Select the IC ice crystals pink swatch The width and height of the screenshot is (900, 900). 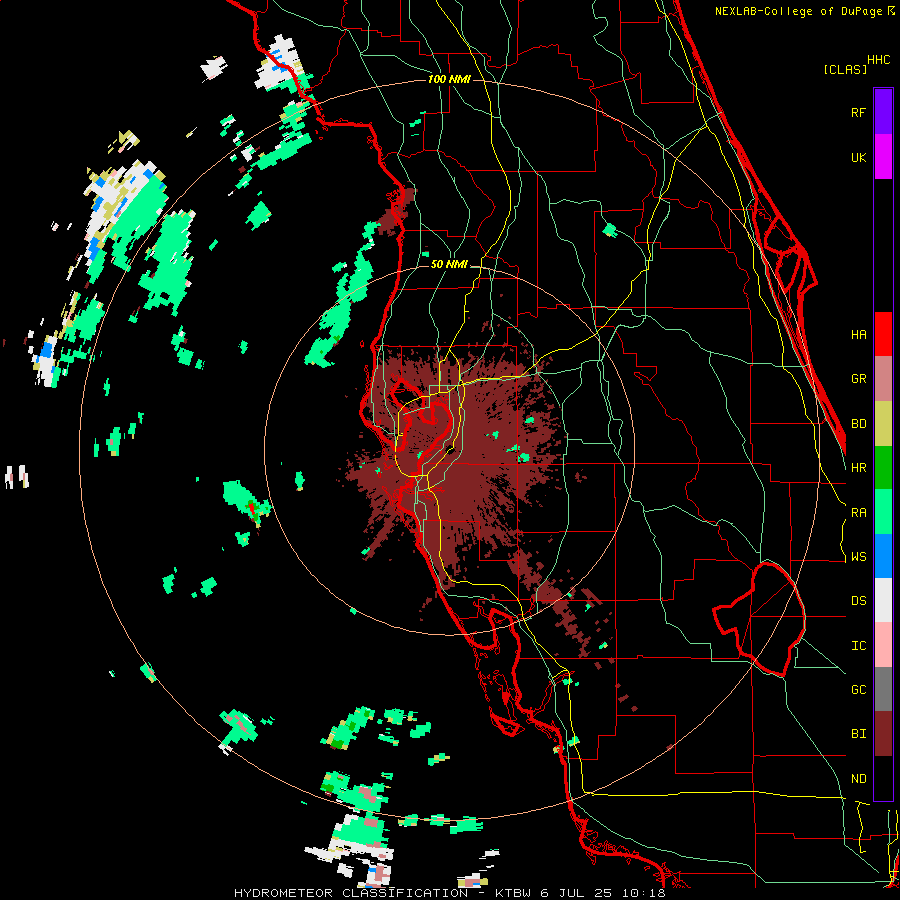click(883, 645)
